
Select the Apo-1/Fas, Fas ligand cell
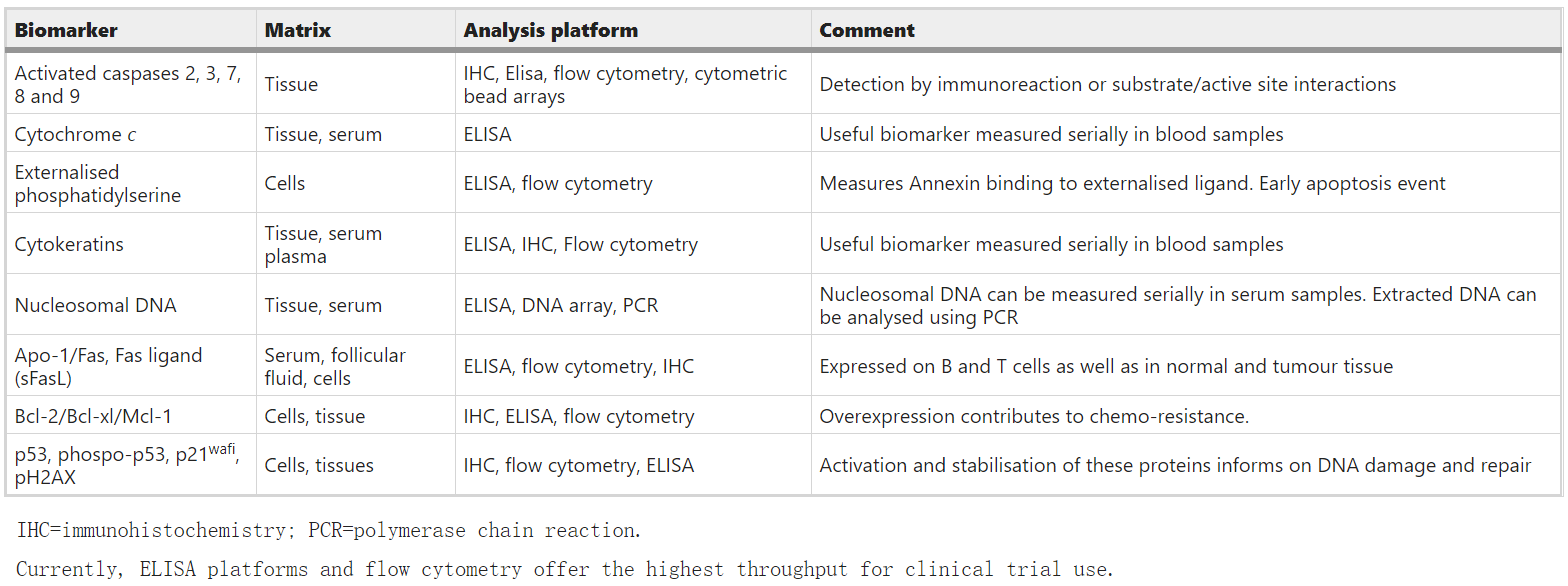click(108, 367)
